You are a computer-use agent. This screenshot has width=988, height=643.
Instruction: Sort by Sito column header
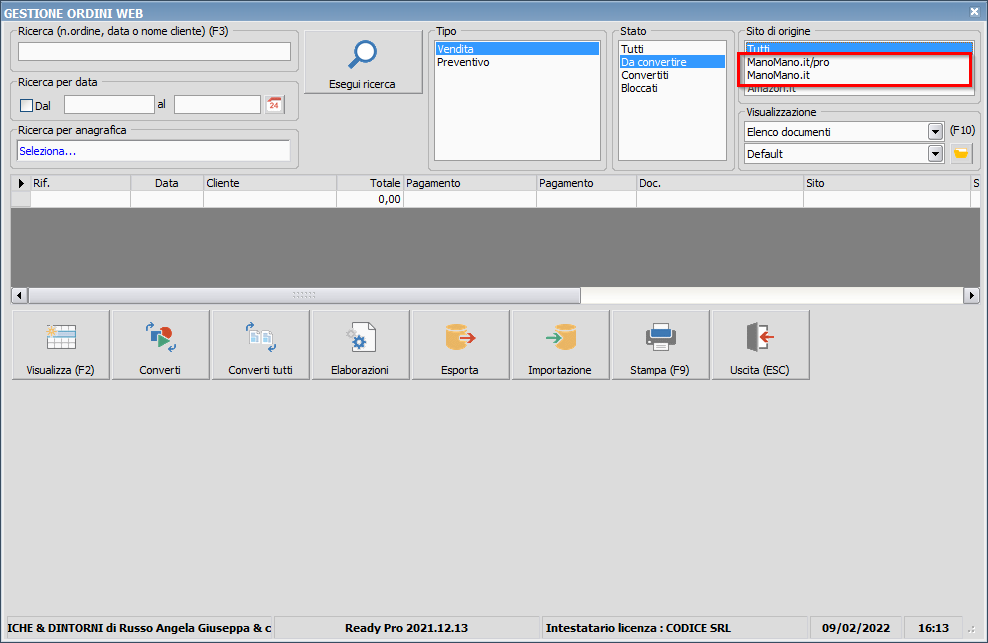point(887,183)
